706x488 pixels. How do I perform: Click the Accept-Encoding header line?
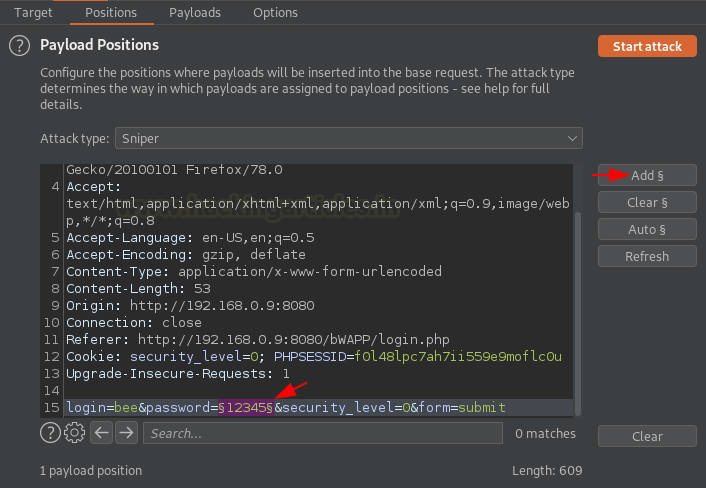click(x=186, y=255)
